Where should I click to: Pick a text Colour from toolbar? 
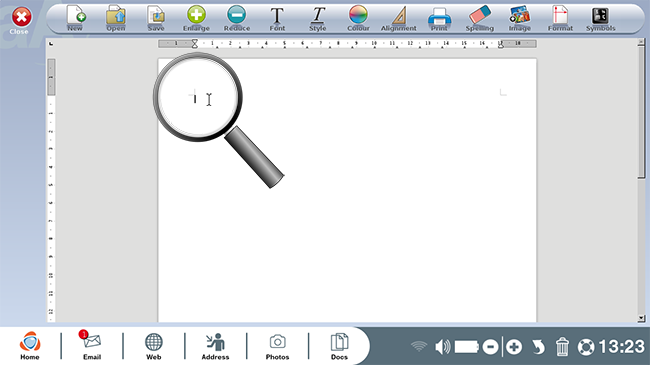pyautogui.click(x=358, y=18)
